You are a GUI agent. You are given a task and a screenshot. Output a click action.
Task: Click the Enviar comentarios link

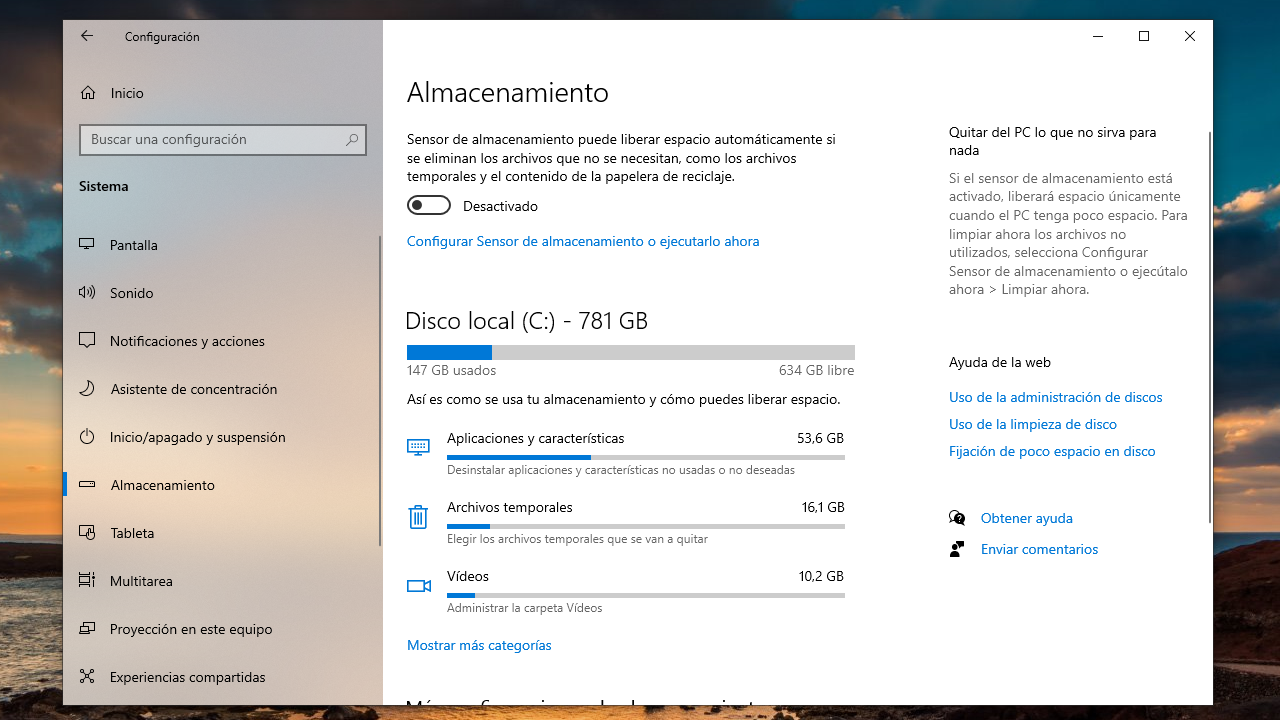tap(1039, 549)
